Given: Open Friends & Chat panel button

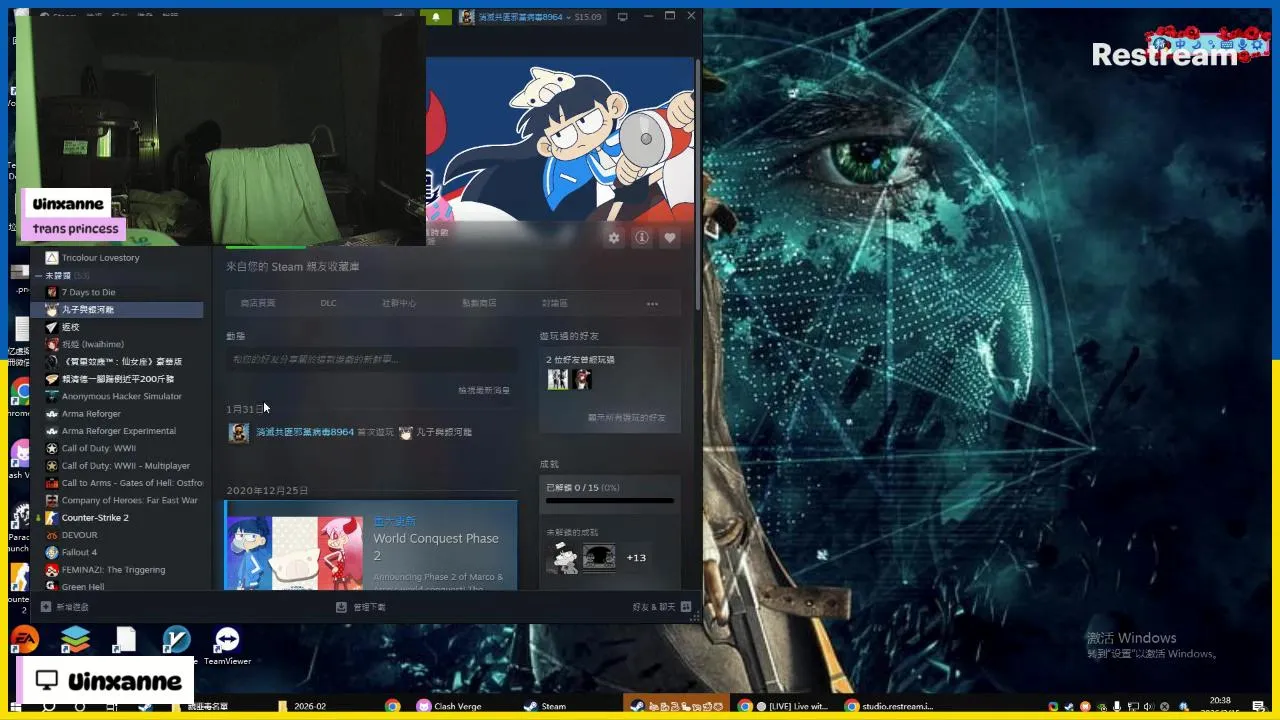Looking at the screenshot, I should pos(661,607).
